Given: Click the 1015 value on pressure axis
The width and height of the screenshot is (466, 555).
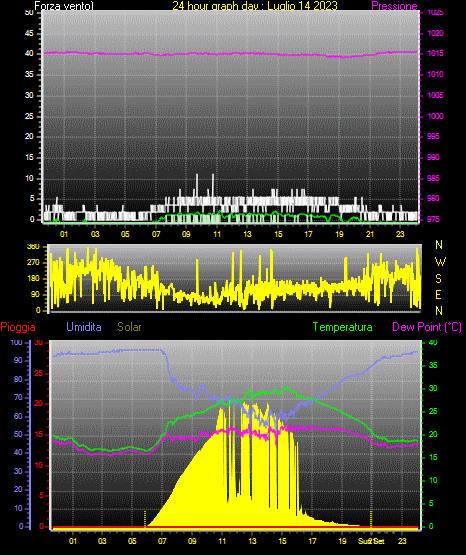Looking at the screenshot, I should (x=435, y=53).
